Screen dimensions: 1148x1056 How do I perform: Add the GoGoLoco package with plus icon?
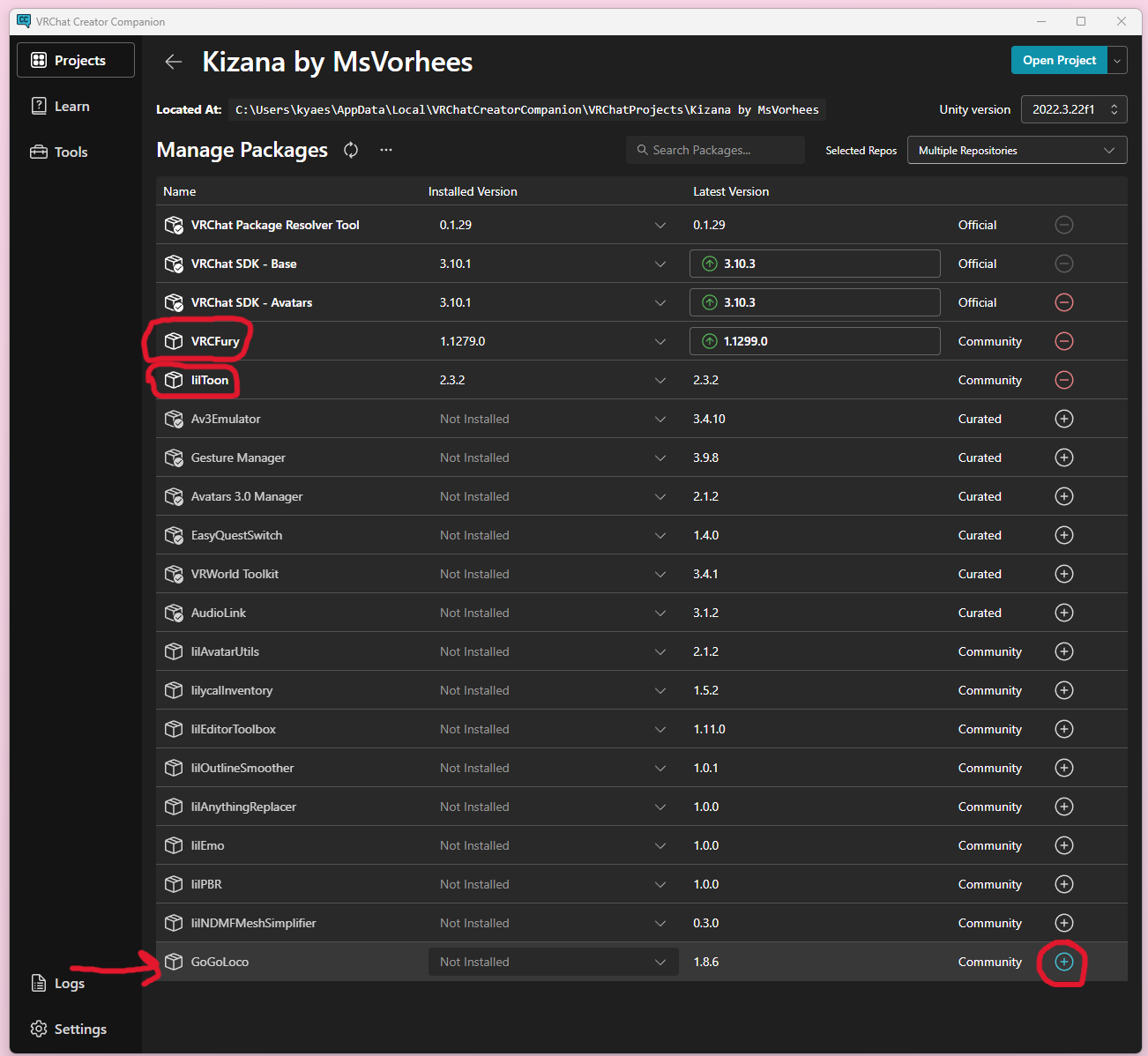1064,962
